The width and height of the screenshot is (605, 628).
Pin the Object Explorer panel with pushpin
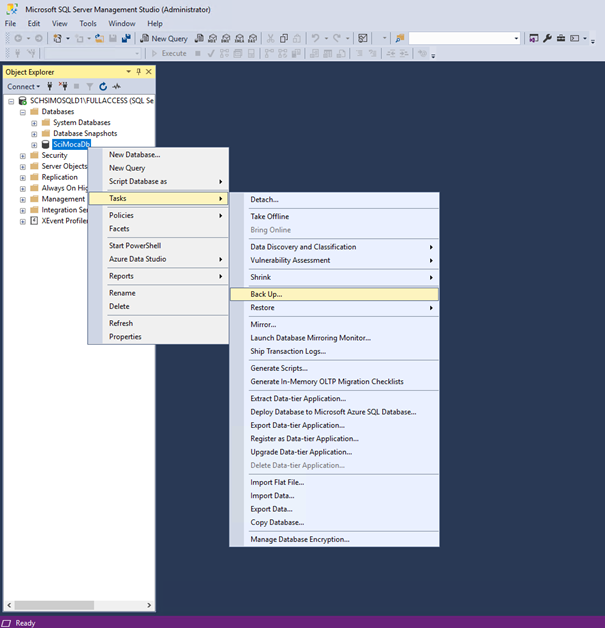[139, 72]
